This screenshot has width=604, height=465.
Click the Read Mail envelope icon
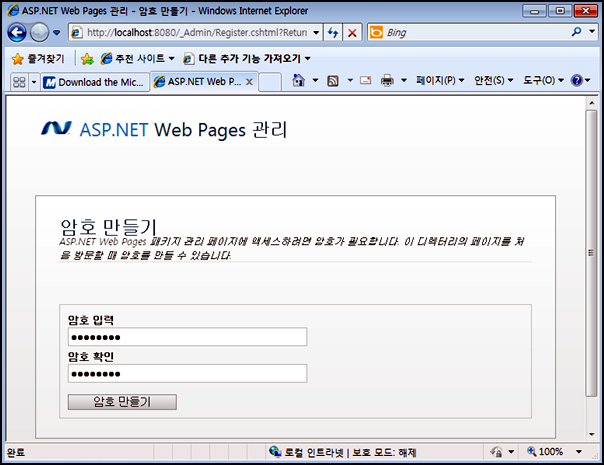click(365, 81)
